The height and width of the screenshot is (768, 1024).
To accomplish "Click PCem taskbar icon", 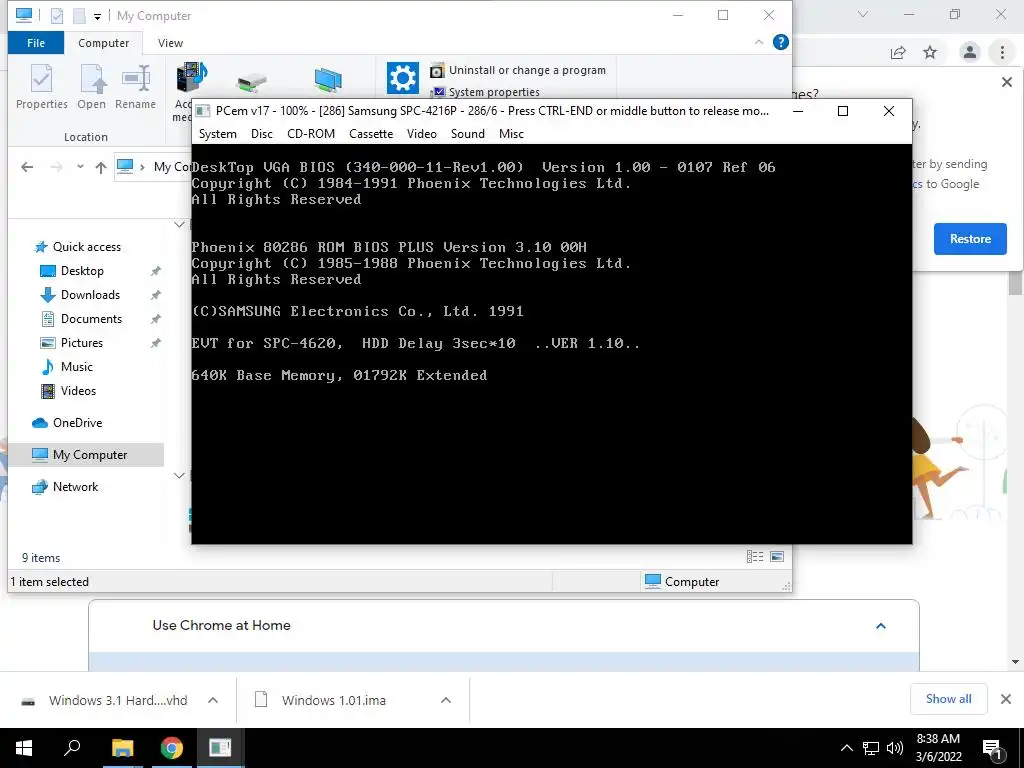I will pyautogui.click(x=220, y=748).
